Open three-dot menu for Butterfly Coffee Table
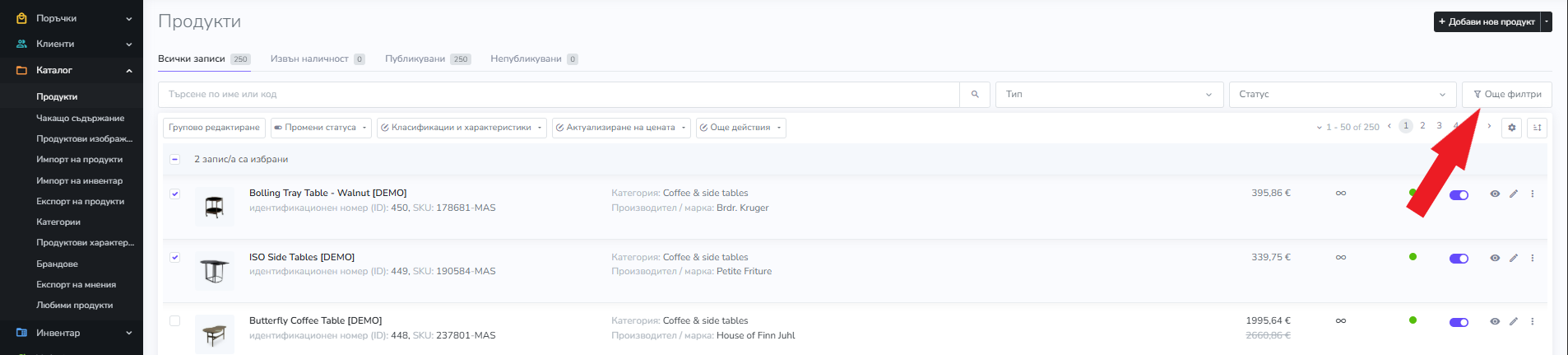 coord(1532,322)
